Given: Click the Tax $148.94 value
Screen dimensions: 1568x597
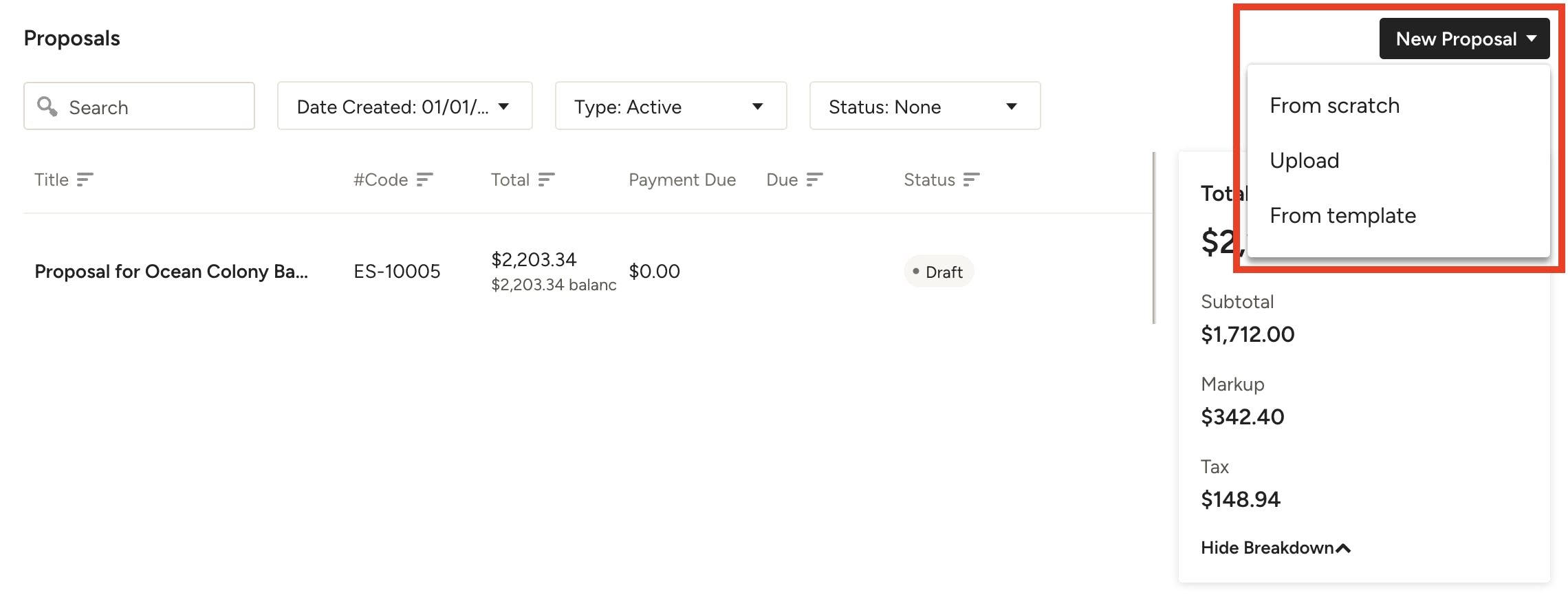Looking at the screenshot, I should [1241, 499].
